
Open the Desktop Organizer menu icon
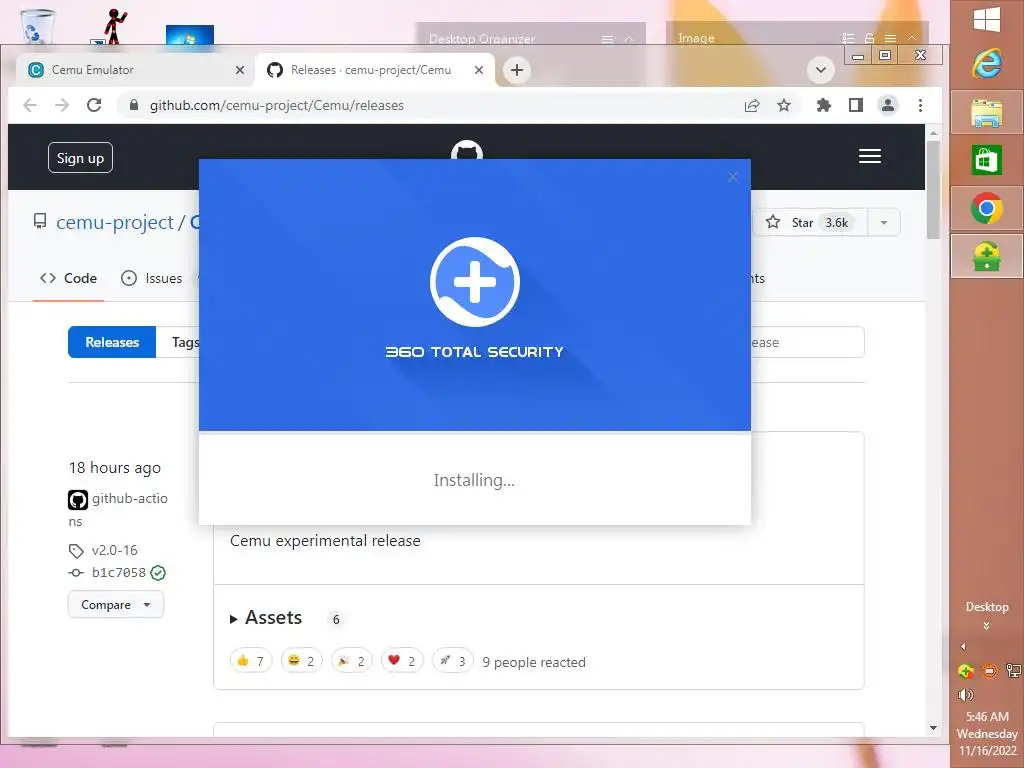click(x=607, y=39)
